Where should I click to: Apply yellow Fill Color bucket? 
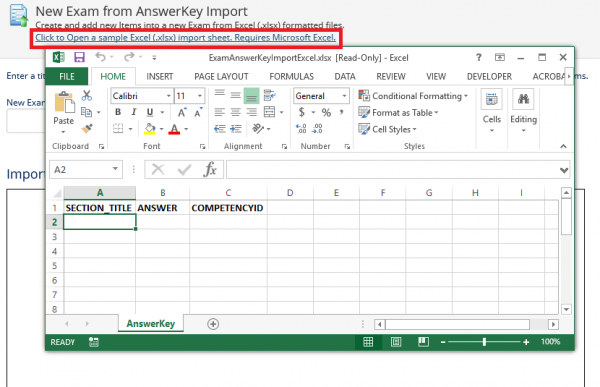point(150,129)
